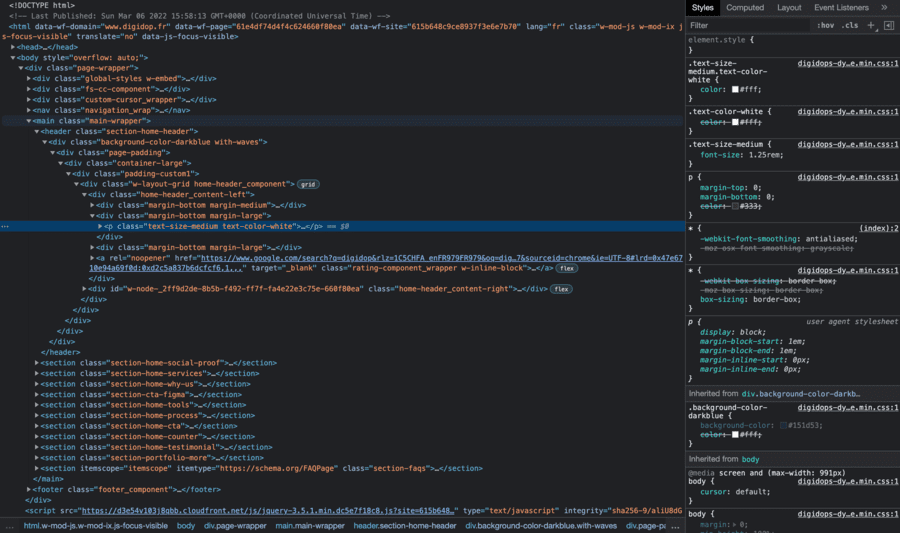Expand the selected p text-size-medium element
Viewport: 900px width, 533px height.
click(x=100, y=227)
